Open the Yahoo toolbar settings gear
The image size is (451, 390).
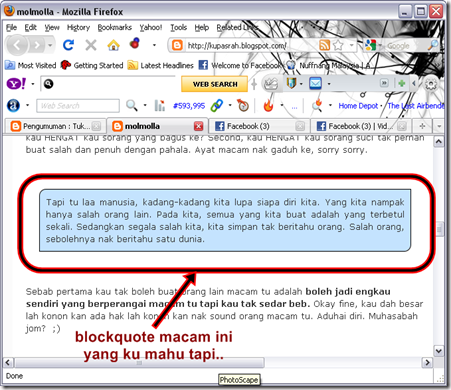click(431, 84)
